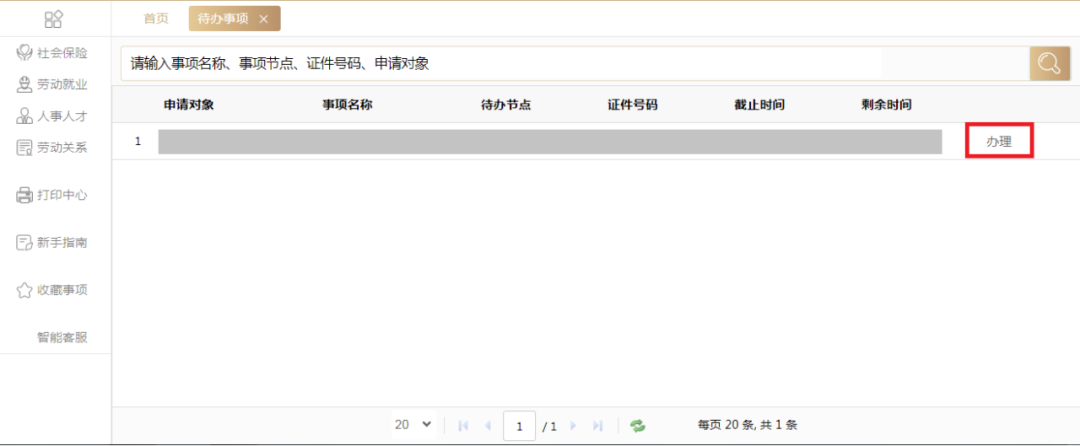Go to last page arrow icon

pyautogui.click(x=598, y=426)
